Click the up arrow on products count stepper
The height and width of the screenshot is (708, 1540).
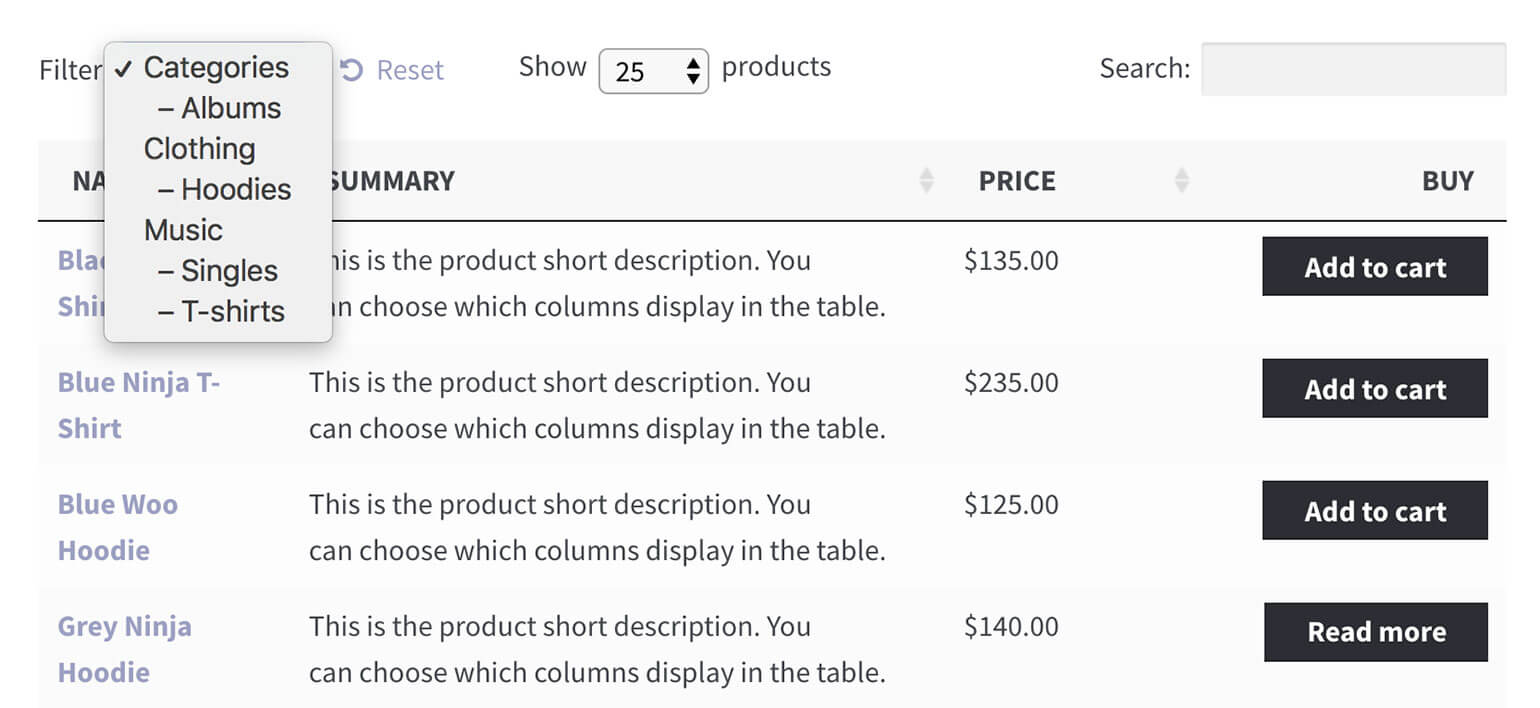[x=694, y=62]
